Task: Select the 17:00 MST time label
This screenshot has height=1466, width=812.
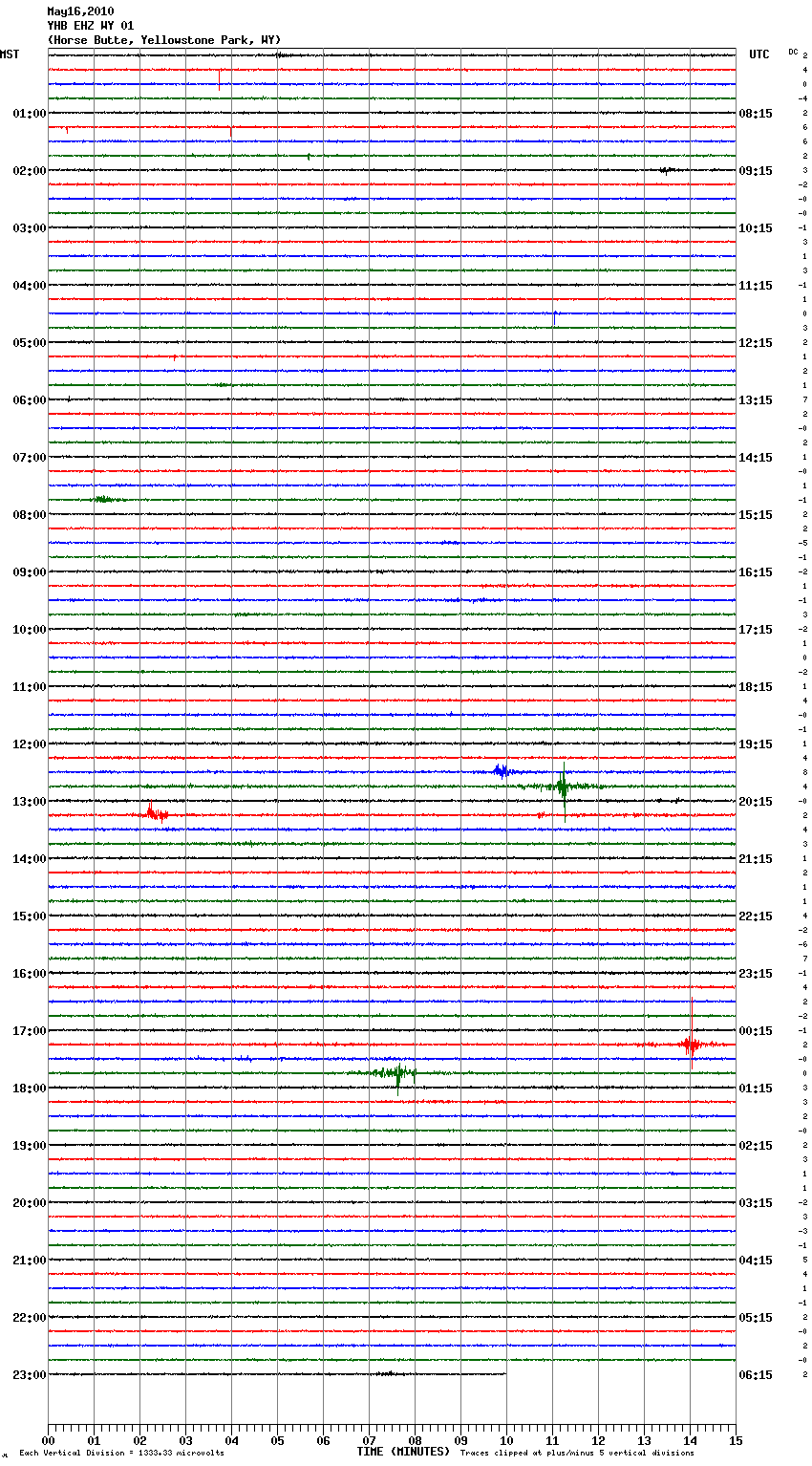Action: tap(30, 1031)
